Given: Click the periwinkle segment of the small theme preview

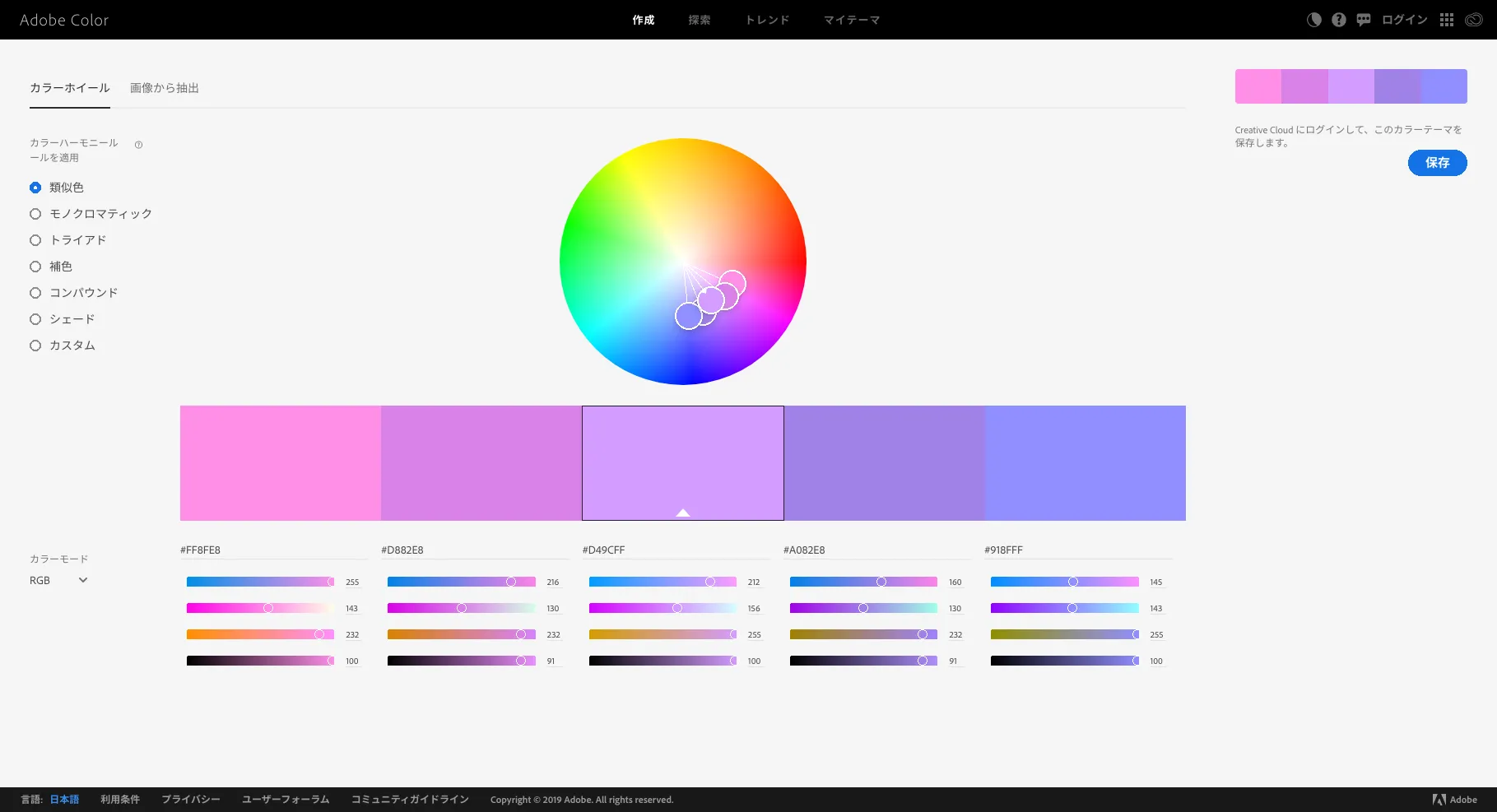Looking at the screenshot, I should pos(1444,86).
